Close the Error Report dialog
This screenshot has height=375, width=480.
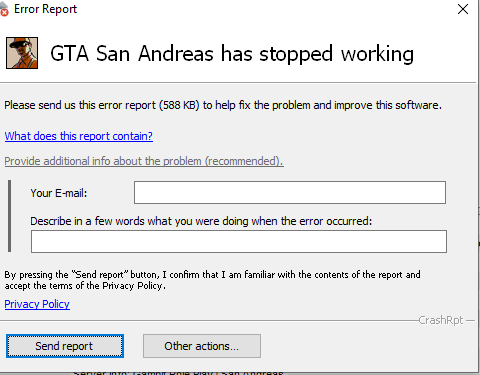pos(463,9)
